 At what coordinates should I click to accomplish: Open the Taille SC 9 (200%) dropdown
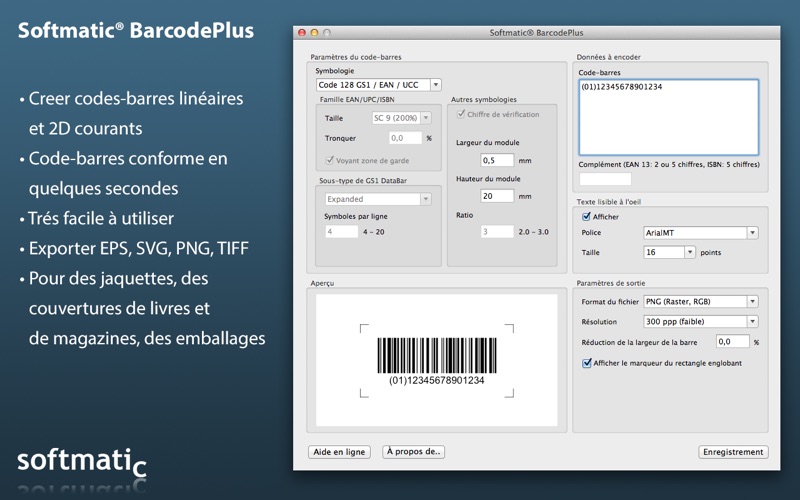click(402, 118)
